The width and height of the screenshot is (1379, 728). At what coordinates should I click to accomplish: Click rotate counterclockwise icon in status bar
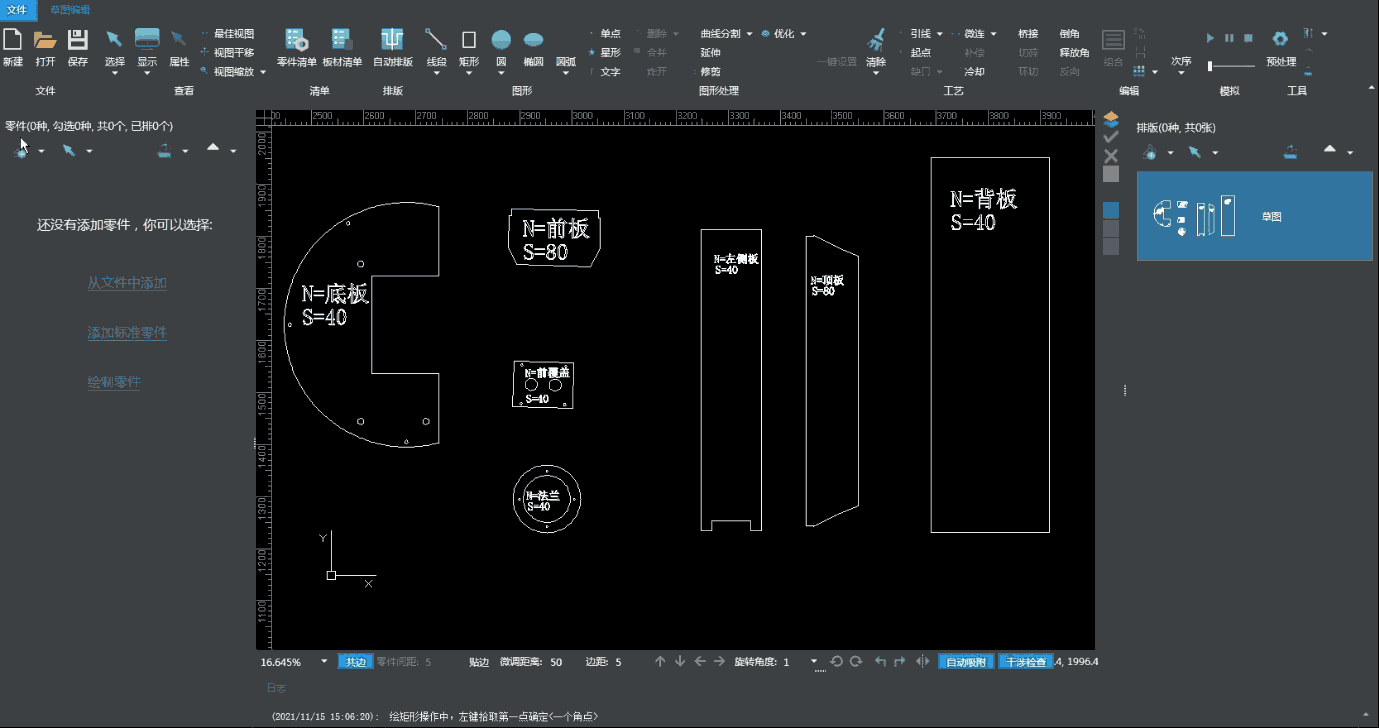[837, 661]
